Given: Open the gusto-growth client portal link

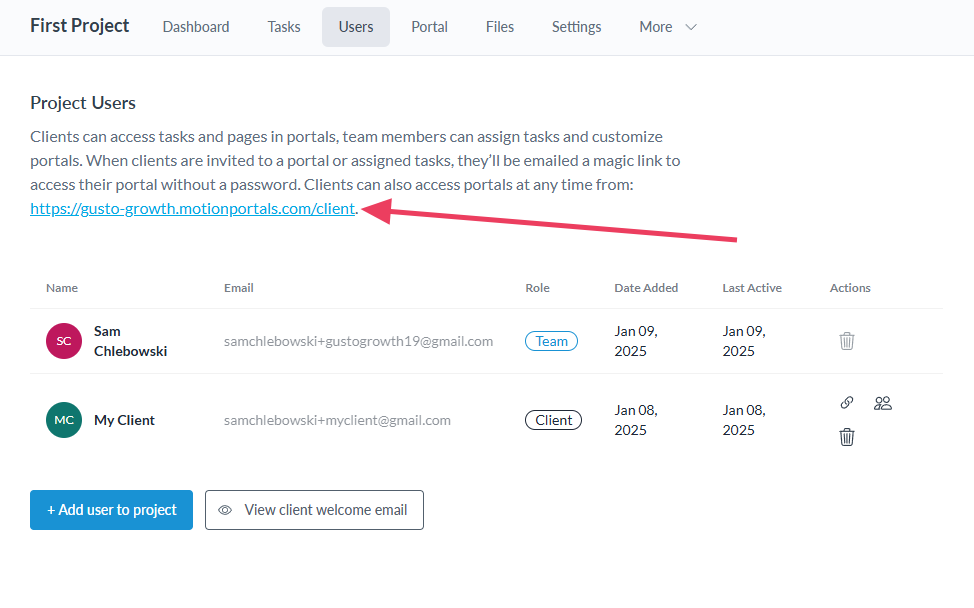Looking at the screenshot, I should (192, 209).
